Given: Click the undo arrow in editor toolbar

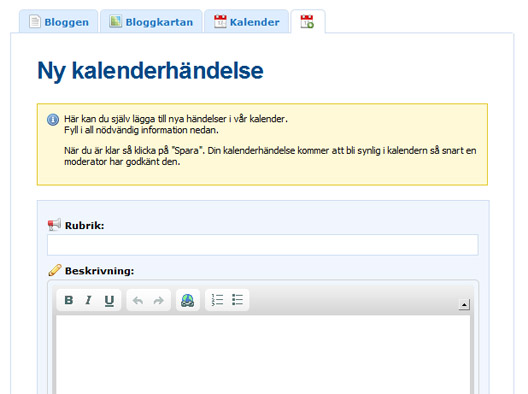Looking at the screenshot, I should 138,300.
